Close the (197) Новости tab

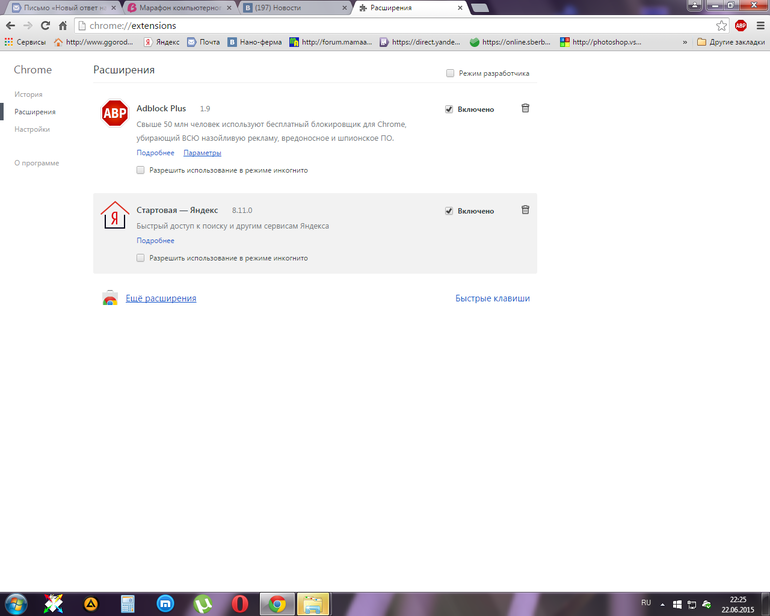(344, 8)
